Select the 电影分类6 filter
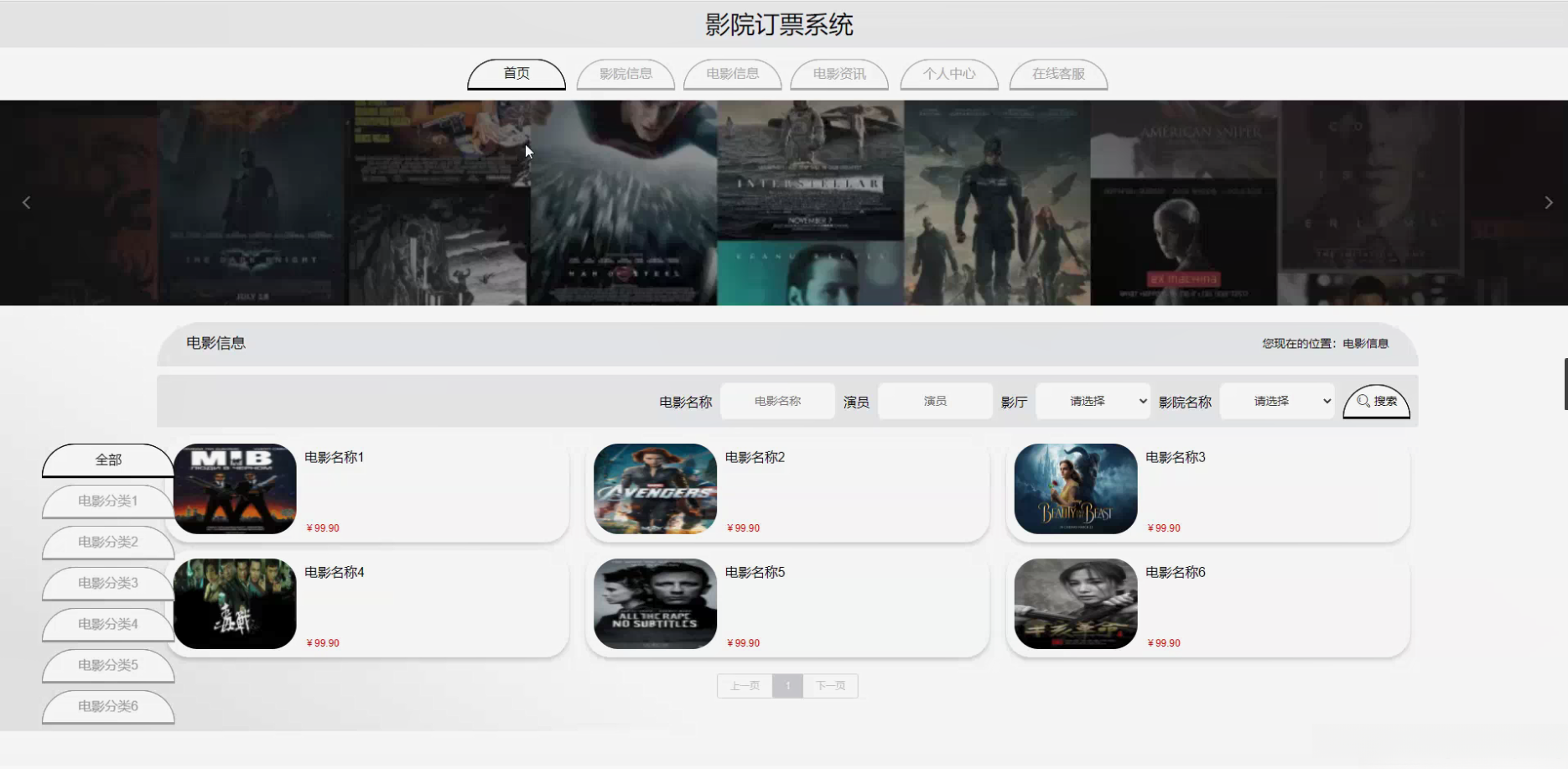The width and height of the screenshot is (1568, 769). [108, 707]
